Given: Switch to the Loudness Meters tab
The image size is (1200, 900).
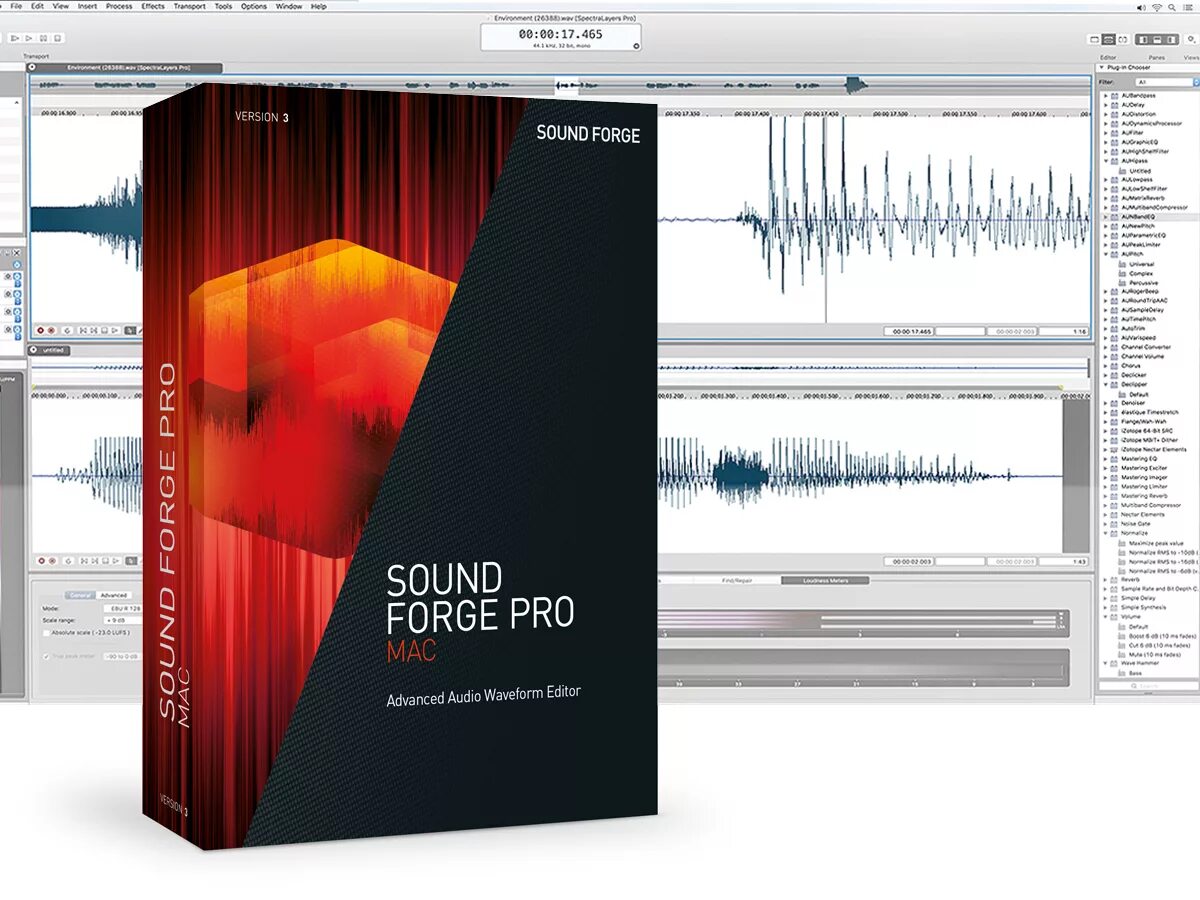Looking at the screenshot, I should pyautogui.click(x=826, y=580).
